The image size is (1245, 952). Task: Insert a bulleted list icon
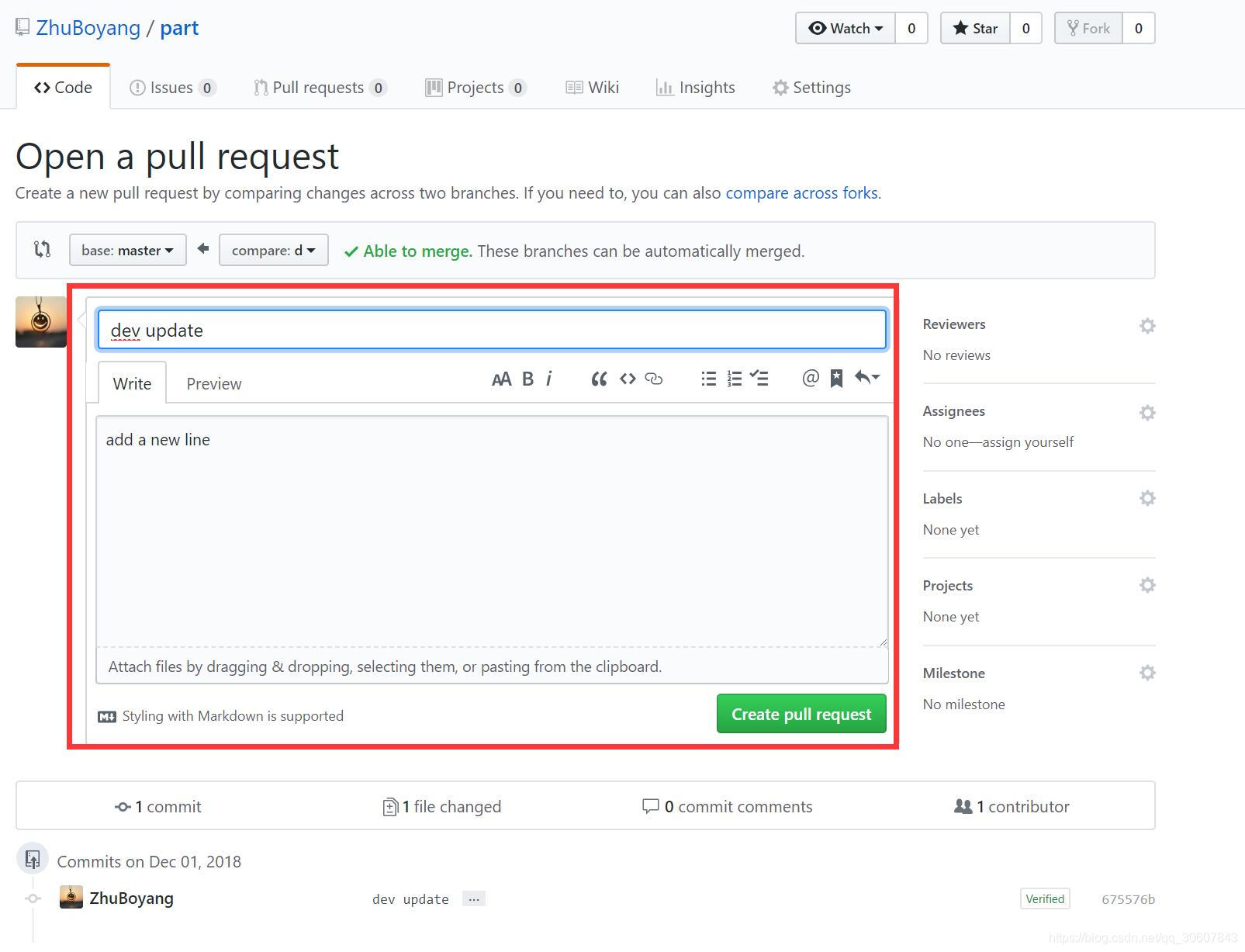708,379
